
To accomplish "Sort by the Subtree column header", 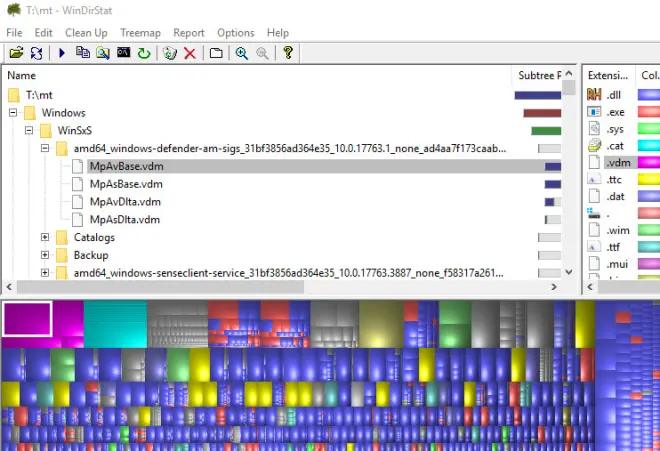I will click(x=537, y=75).
